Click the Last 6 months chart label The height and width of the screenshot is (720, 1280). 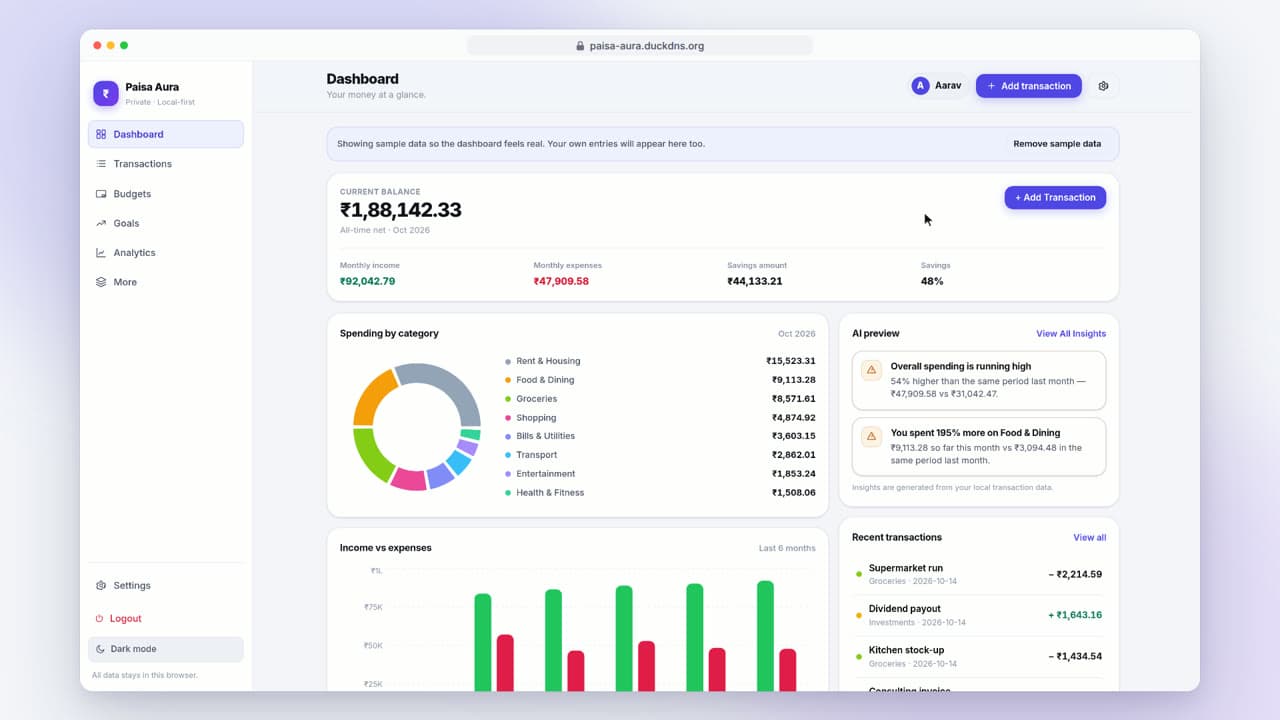pyautogui.click(x=787, y=548)
